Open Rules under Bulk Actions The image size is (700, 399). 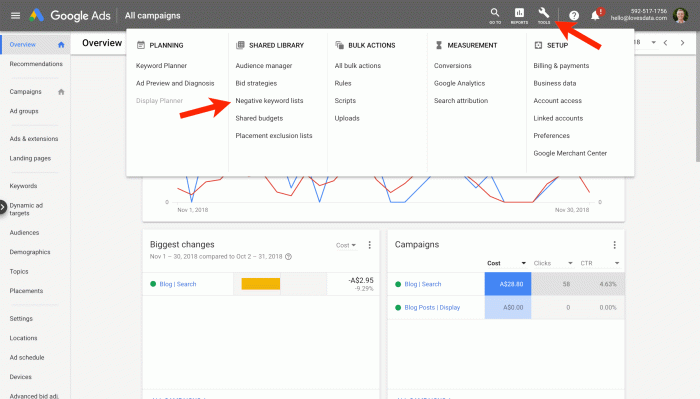tap(343, 83)
